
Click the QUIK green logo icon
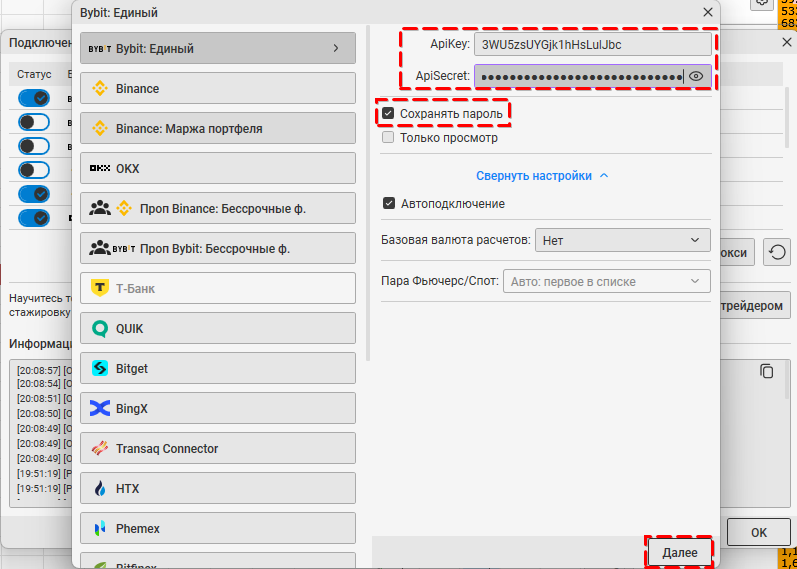pyautogui.click(x=100, y=328)
